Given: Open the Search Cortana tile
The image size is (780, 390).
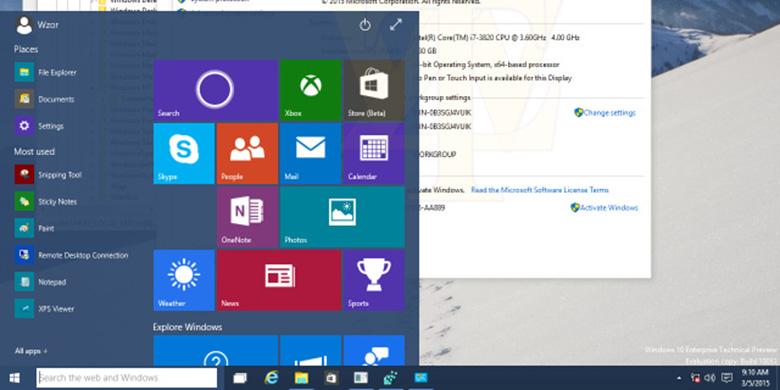Looking at the screenshot, I should [215, 90].
